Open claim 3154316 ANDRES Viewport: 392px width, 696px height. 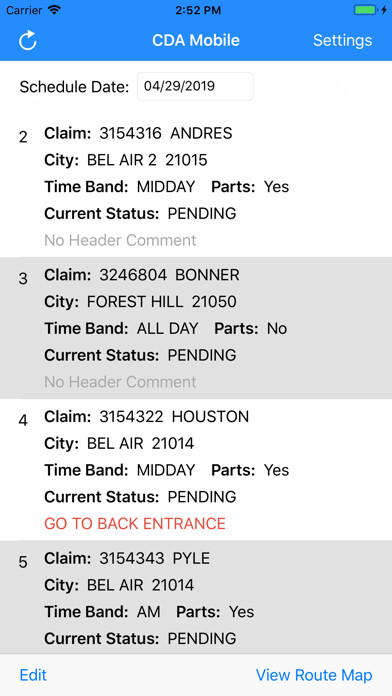(x=196, y=186)
